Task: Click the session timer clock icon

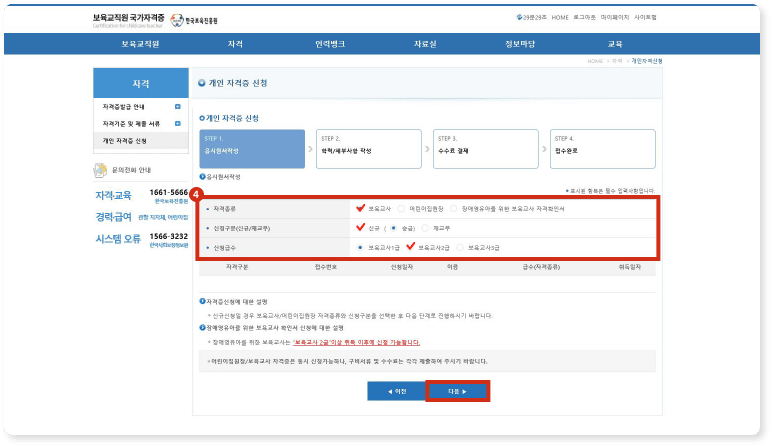Action: 519,17
